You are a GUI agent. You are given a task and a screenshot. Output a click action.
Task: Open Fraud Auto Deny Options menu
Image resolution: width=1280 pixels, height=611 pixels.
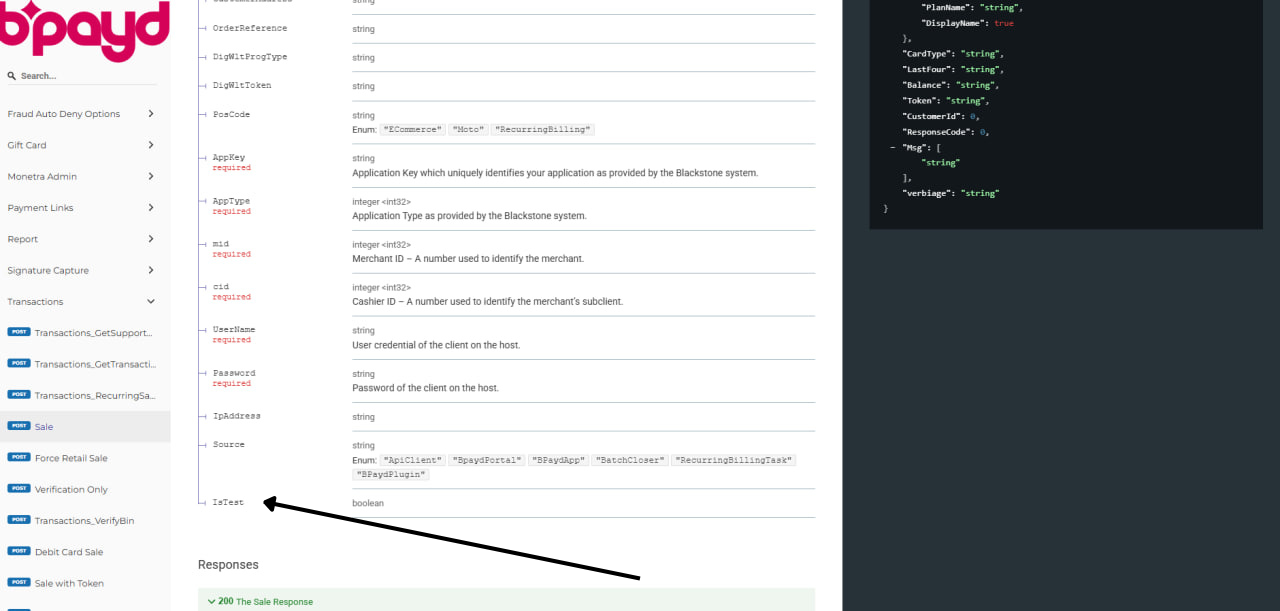click(x=64, y=114)
